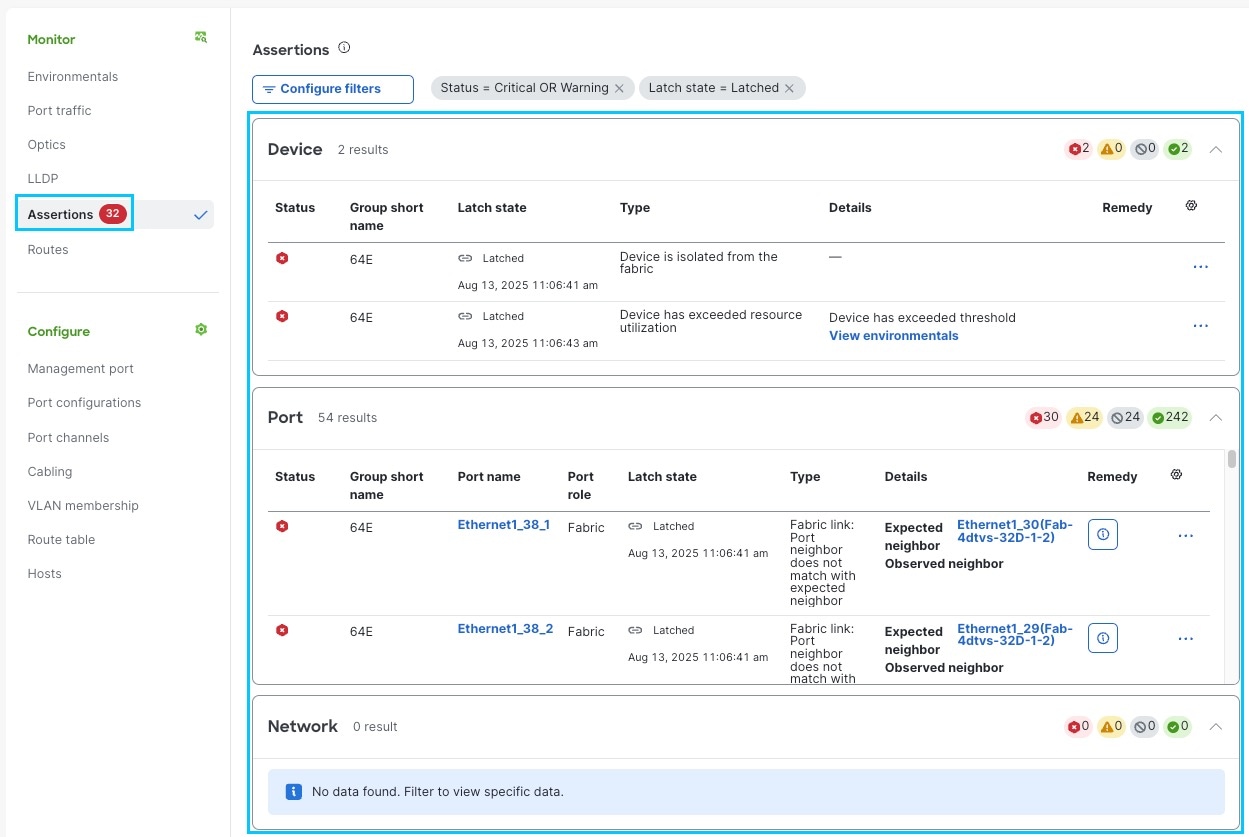
Task: Open the Port traffic page
Action: point(59,111)
